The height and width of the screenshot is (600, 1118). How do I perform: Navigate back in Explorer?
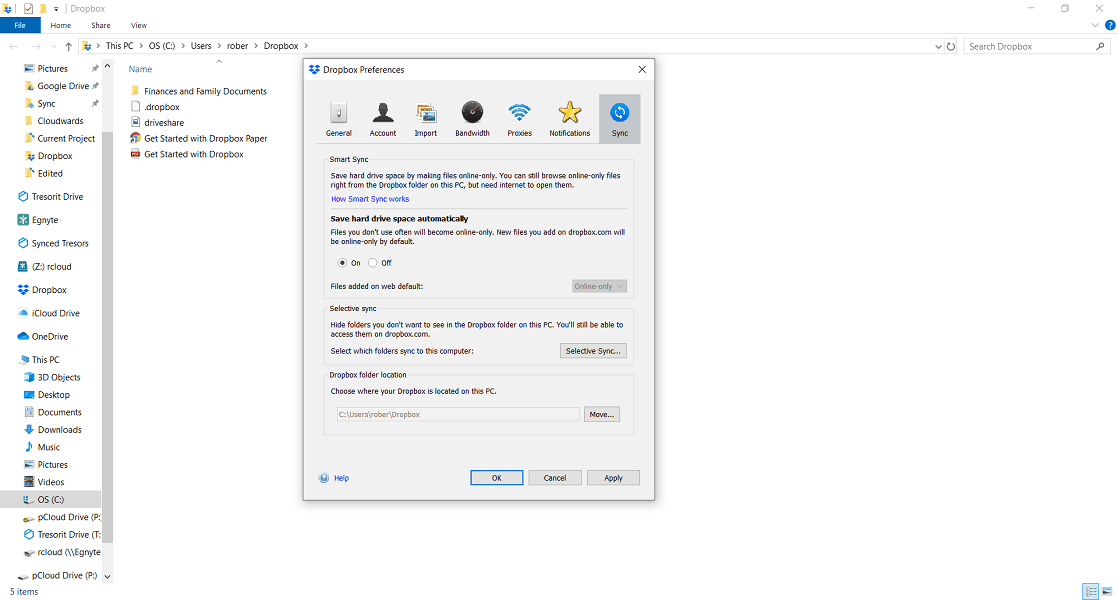14,46
